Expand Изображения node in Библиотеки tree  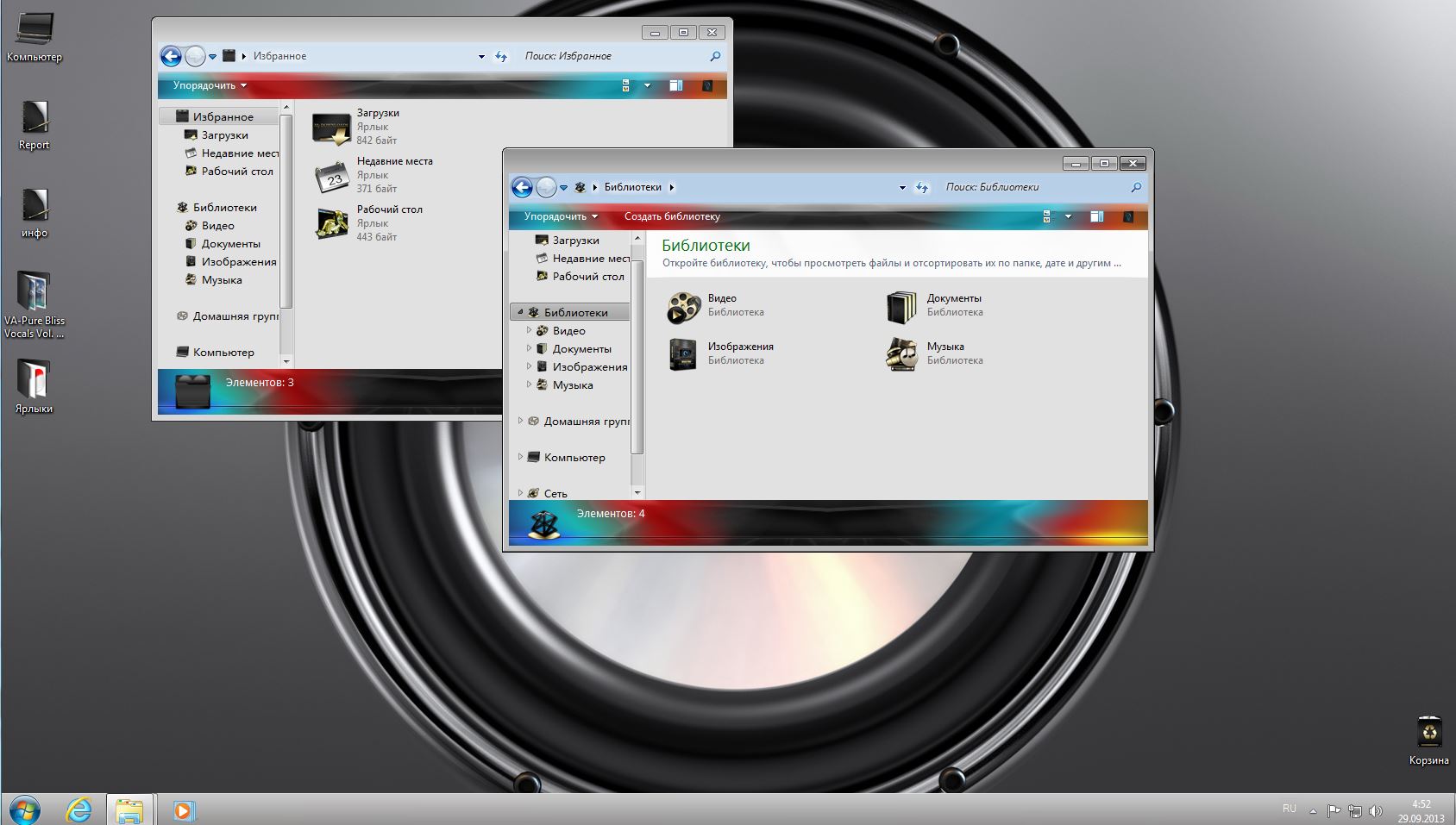click(x=529, y=366)
